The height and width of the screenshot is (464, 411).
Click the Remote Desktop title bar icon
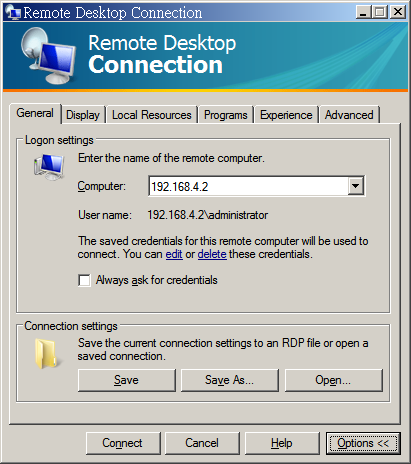[x=13, y=13]
